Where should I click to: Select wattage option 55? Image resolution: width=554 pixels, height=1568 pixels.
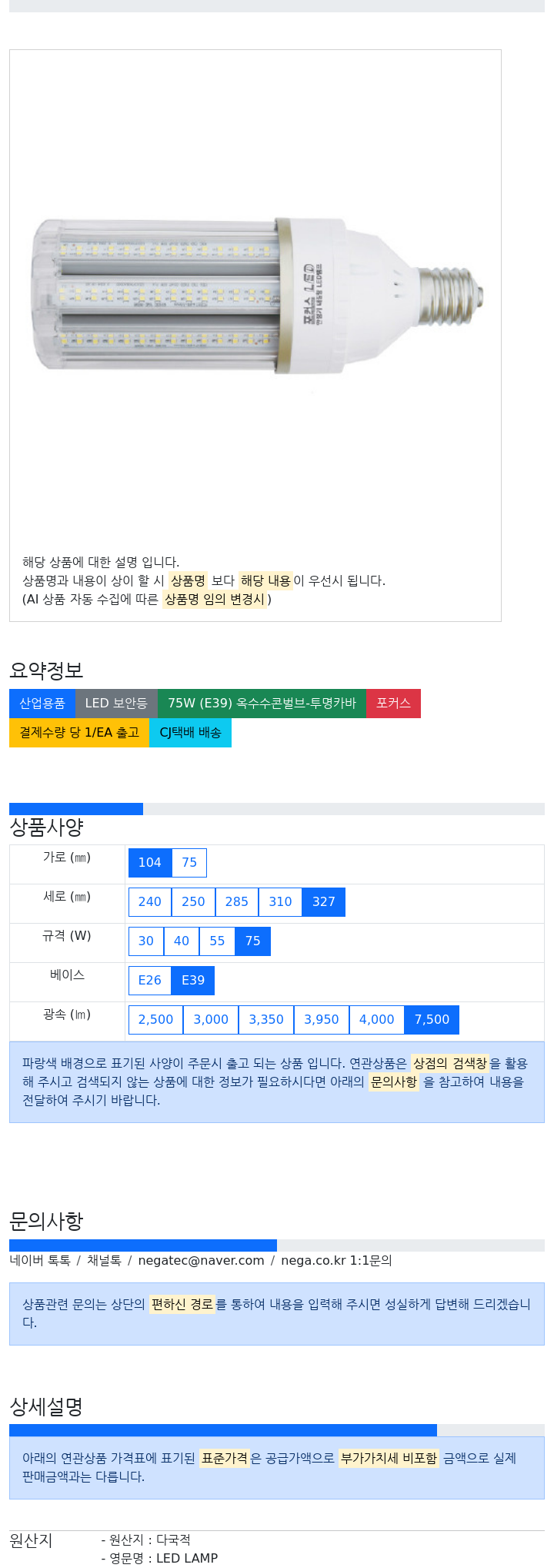click(217, 941)
